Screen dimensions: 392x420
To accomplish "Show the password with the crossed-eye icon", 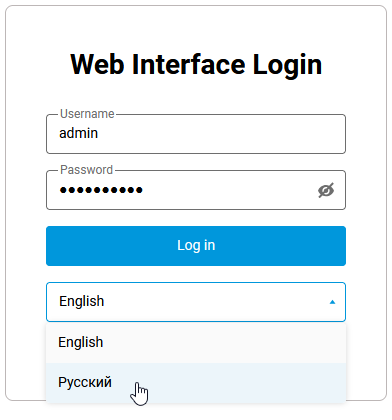I will coord(326,190).
